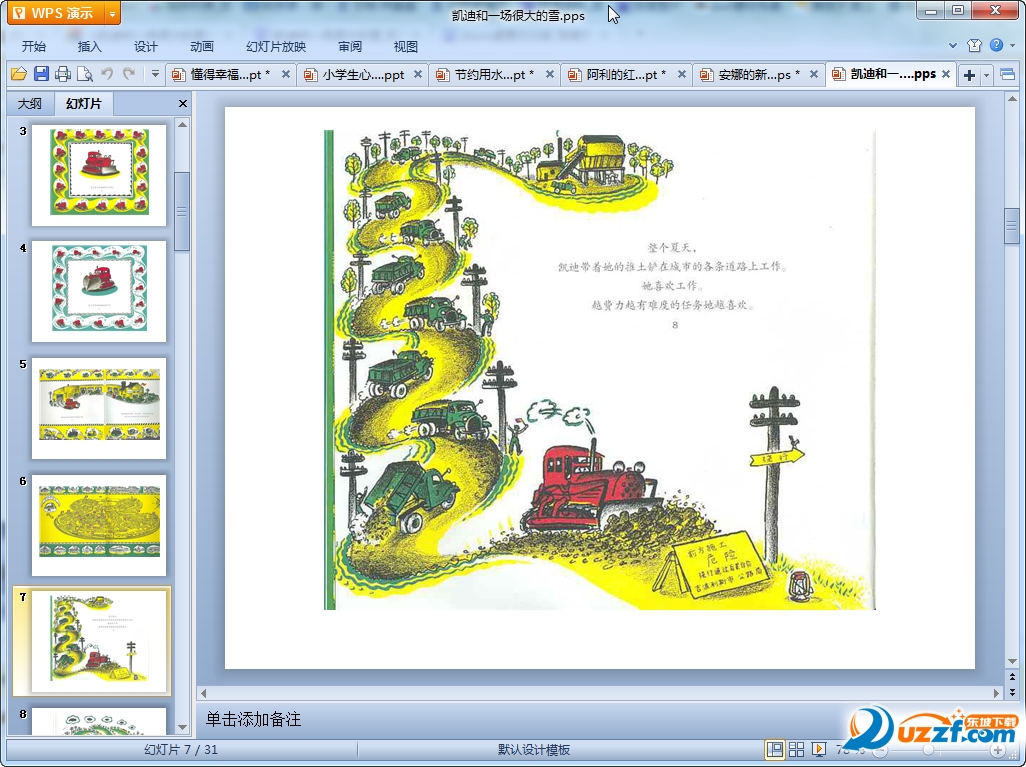Close the slide thumbnail pane
This screenshot has width=1026, height=767.
183,103
